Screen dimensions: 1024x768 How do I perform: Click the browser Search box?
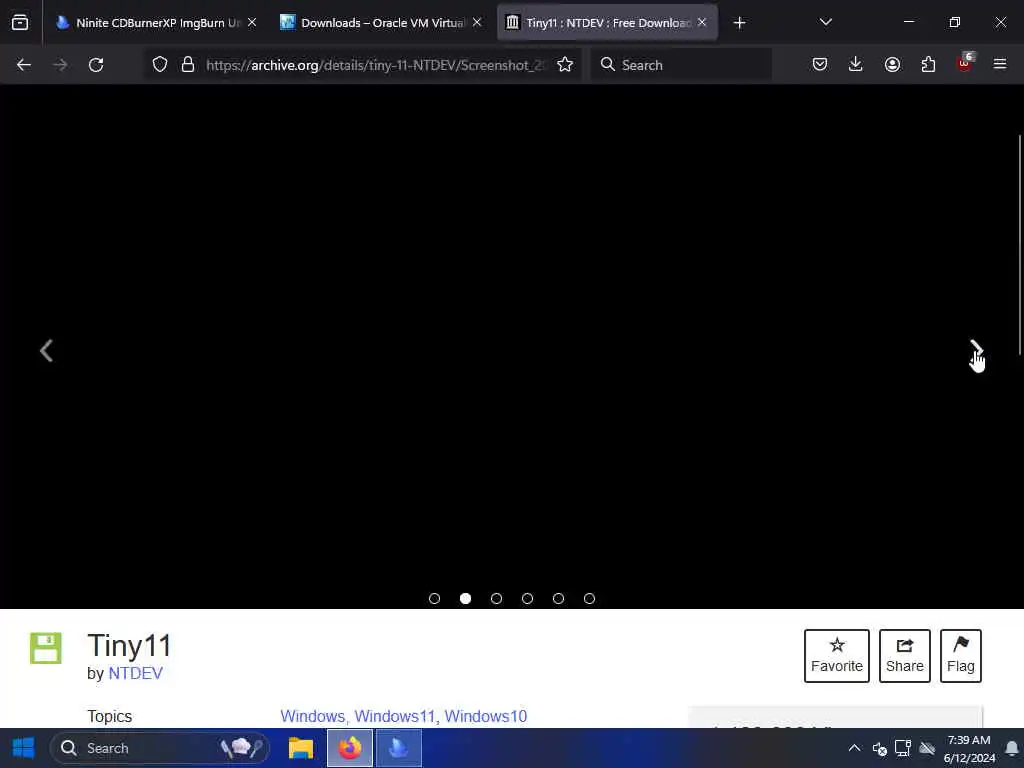(x=682, y=65)
